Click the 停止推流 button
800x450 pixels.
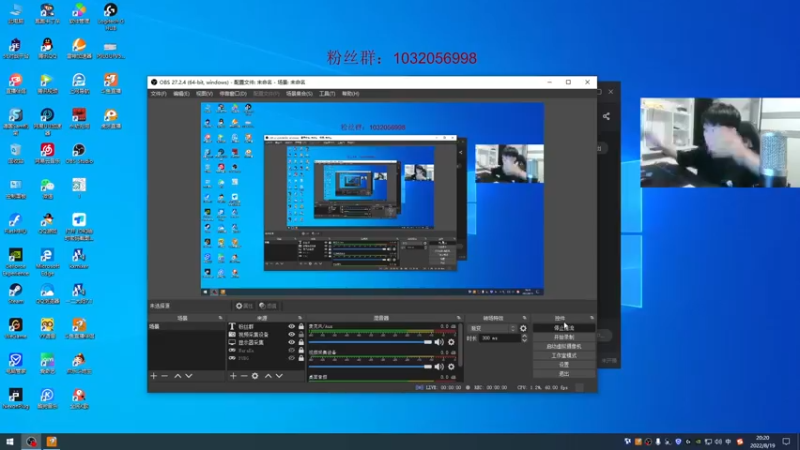click(x=564, y=328)
